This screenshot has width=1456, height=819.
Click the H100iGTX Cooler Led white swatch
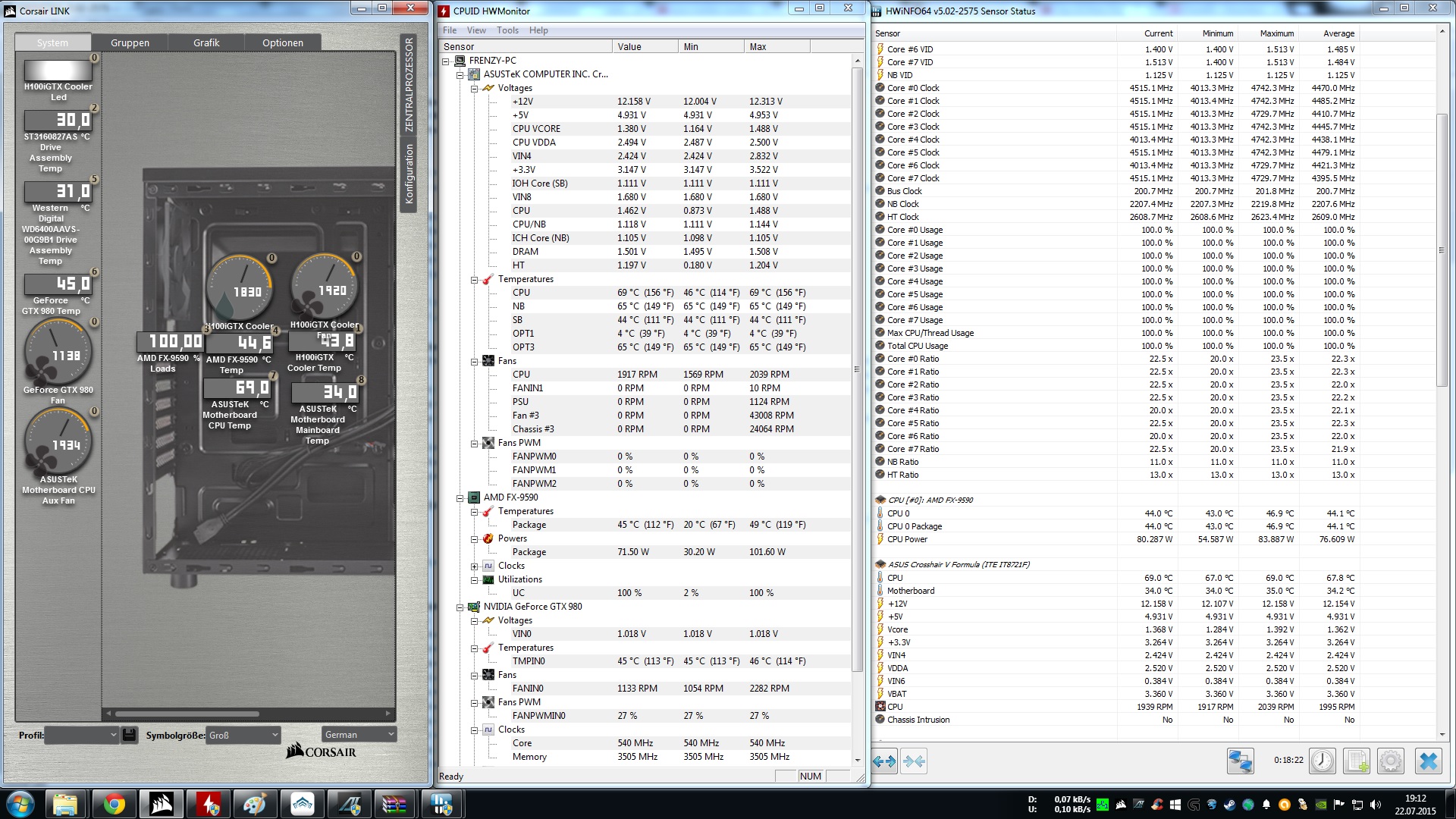tap(58, 71)
